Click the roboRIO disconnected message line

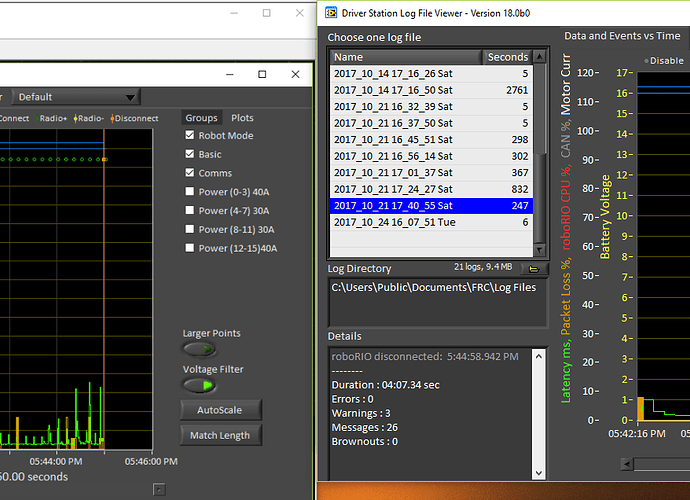click(x=425, y=357)
